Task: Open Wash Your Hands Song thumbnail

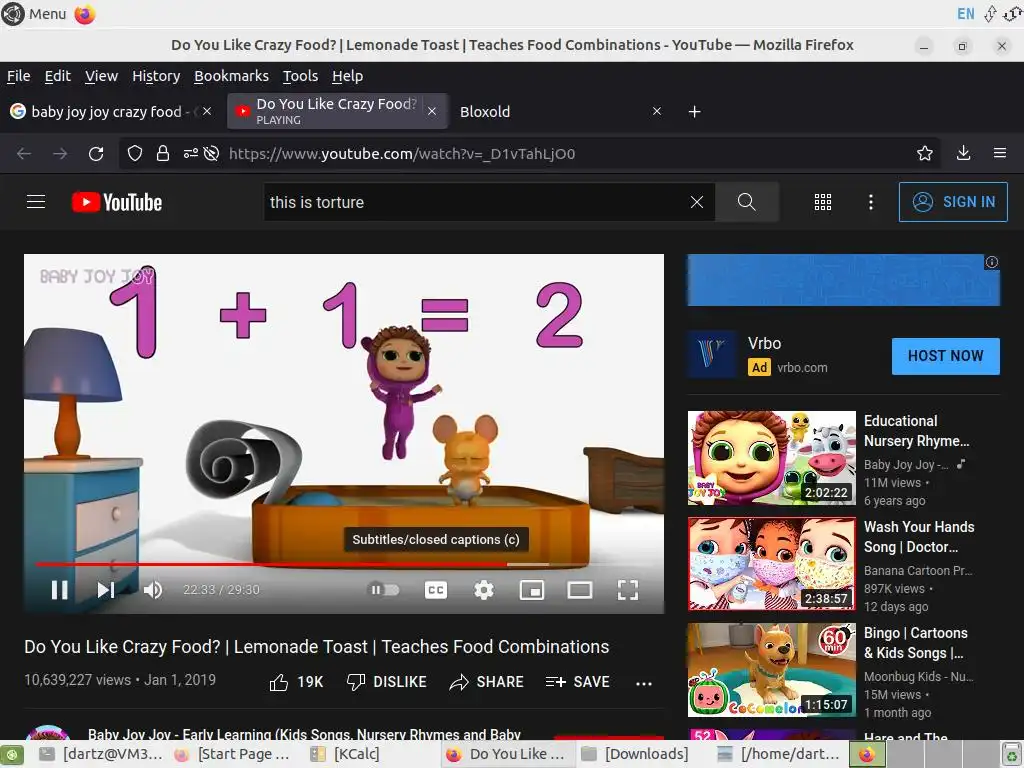Action: click(x=771, y=564)
